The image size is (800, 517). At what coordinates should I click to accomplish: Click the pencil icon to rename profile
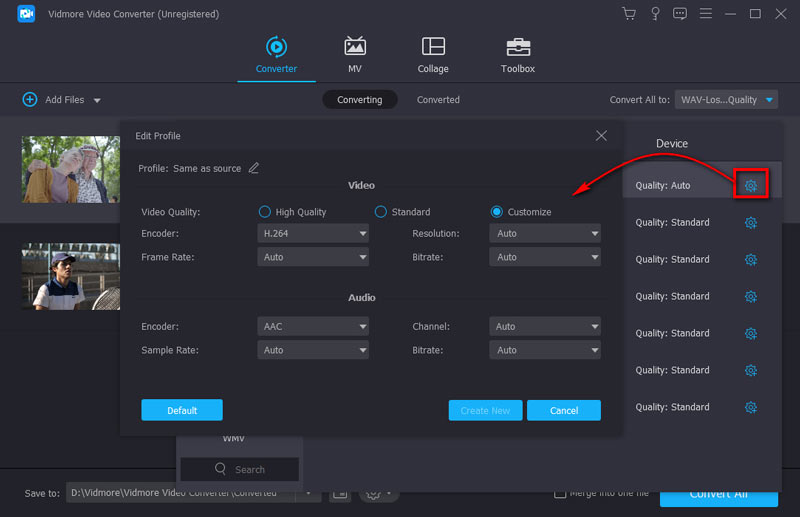pos(254,168)
